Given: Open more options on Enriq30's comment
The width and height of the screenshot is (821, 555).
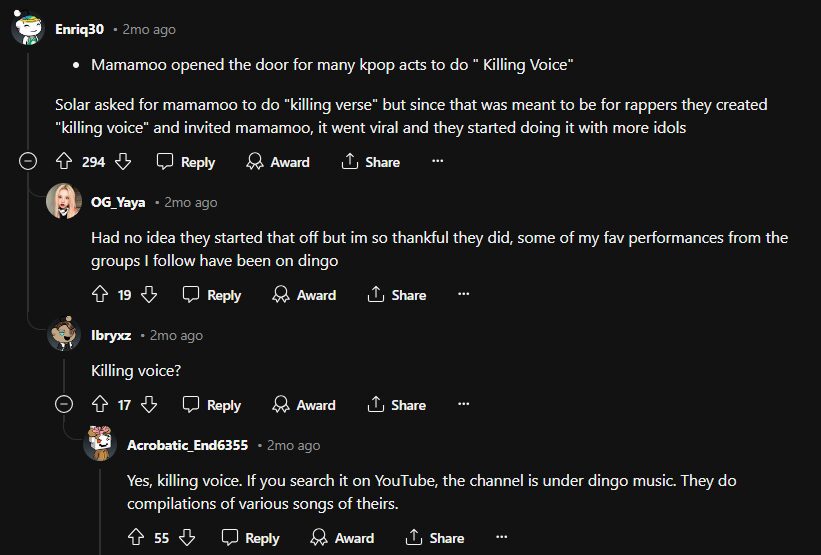Looking at the screenshot, I should (x=437, y=161).
